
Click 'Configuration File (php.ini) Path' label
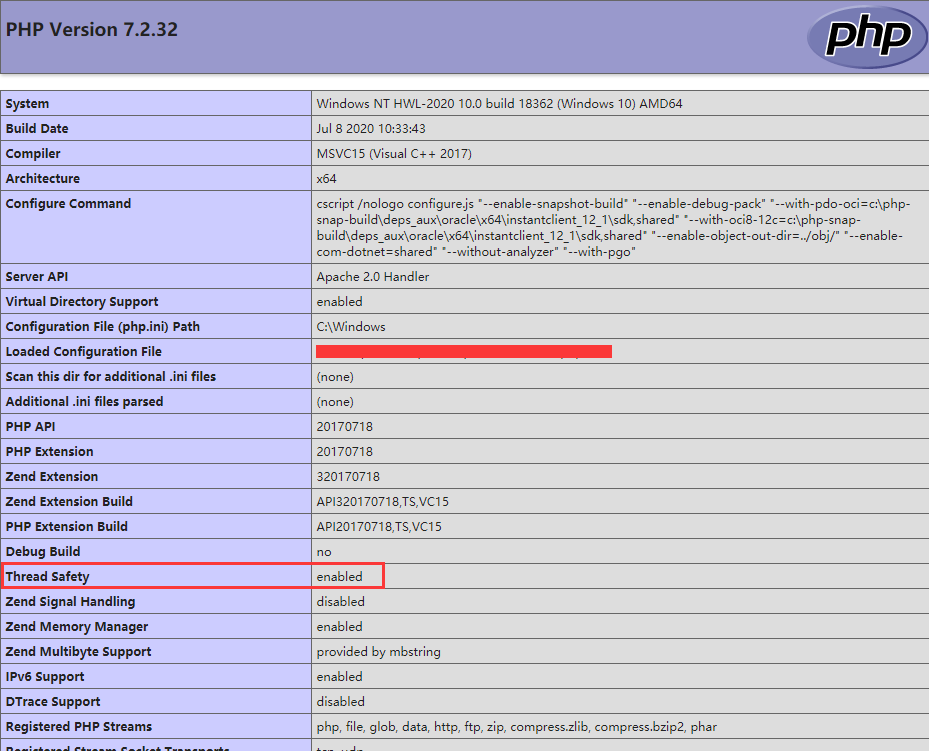pos(102,326)
